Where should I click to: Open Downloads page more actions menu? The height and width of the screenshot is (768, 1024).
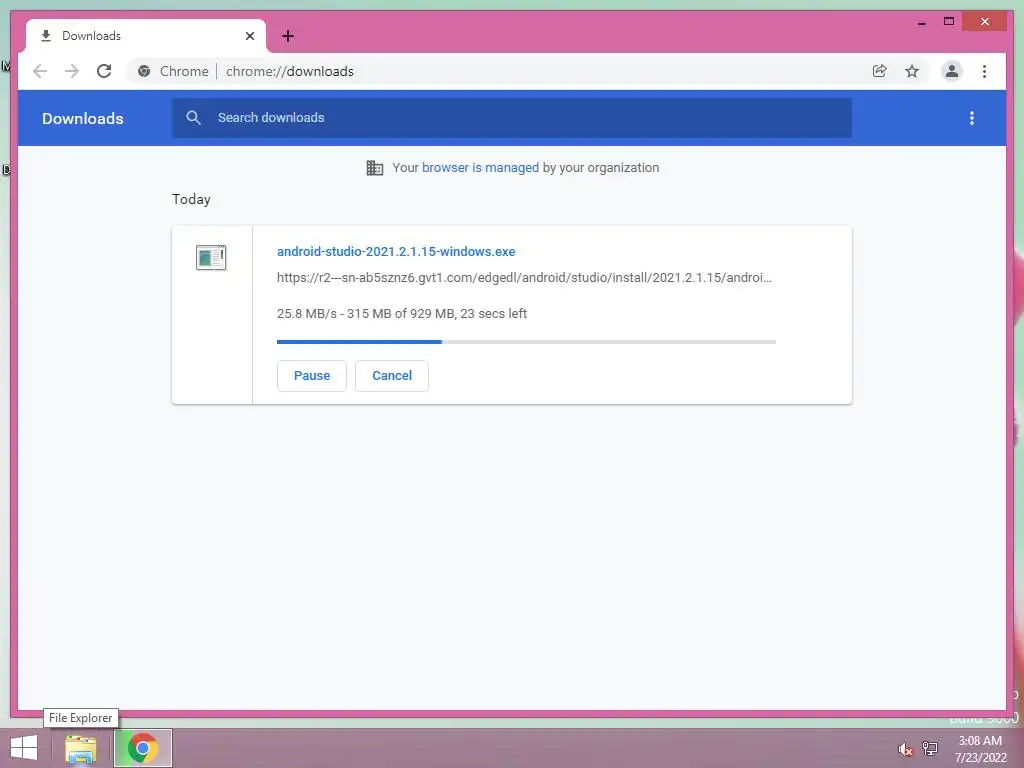pyautogui.click(x=972, y=118)
